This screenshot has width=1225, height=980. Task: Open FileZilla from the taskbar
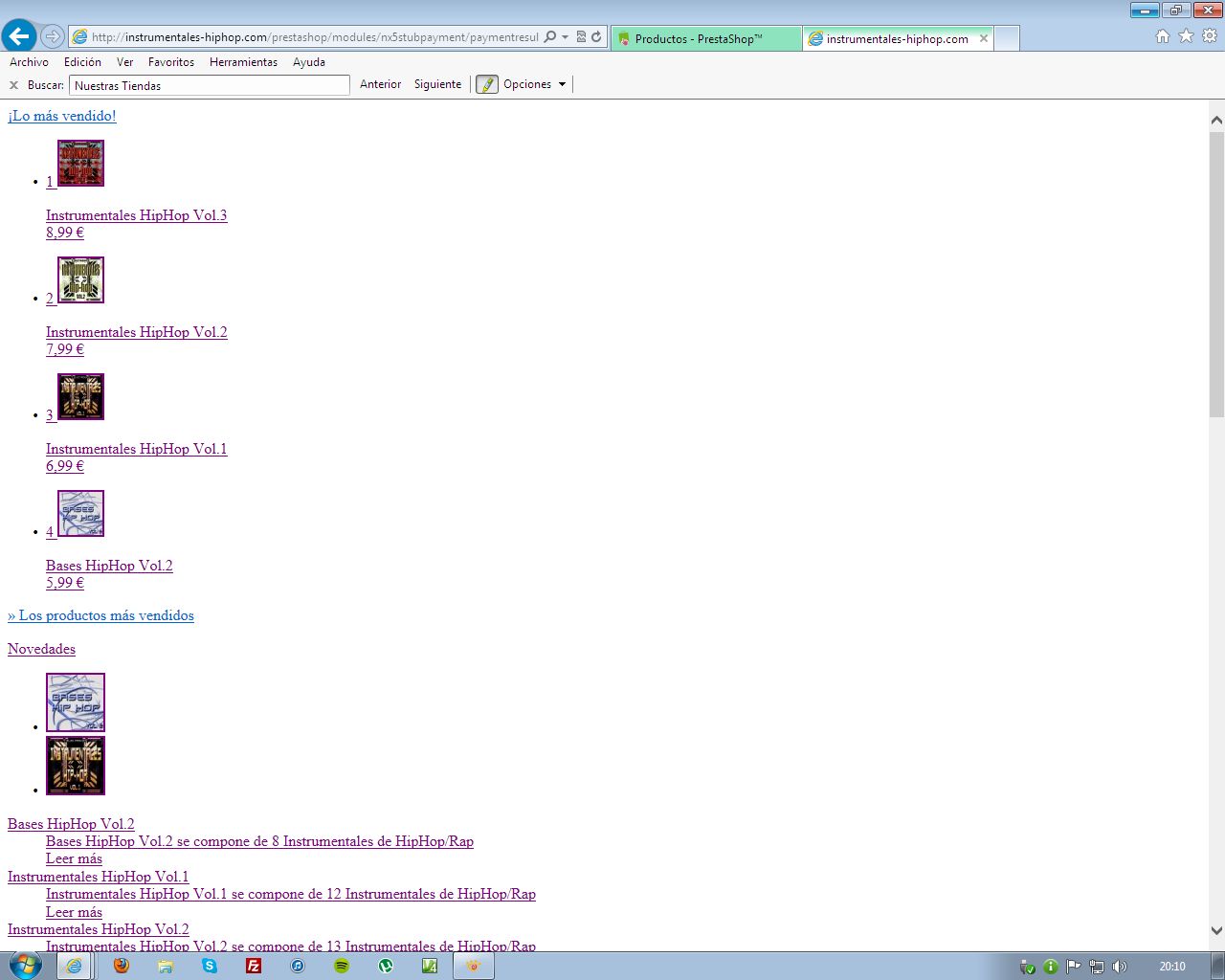tap(254, 966)
